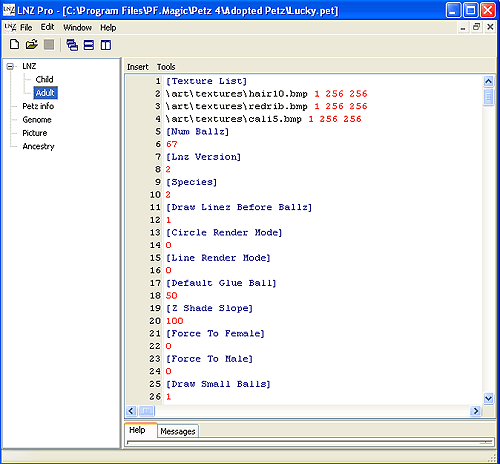This screenshot has height=464, width=500.
Task: Click line 6 value 67 in editor
Action: (x=172, y=144)
